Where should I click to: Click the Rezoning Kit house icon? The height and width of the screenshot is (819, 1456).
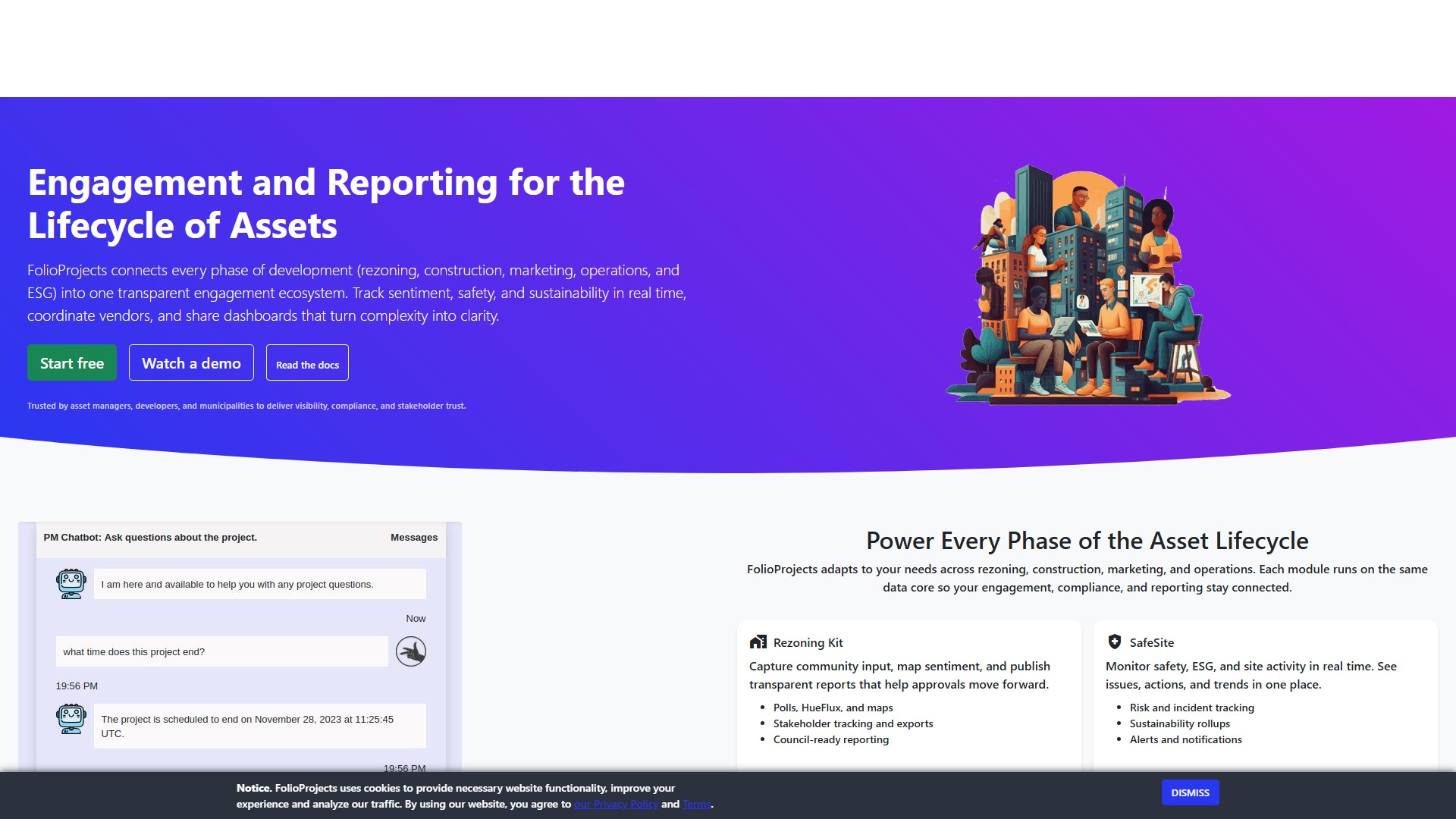(x=758, y=642)
